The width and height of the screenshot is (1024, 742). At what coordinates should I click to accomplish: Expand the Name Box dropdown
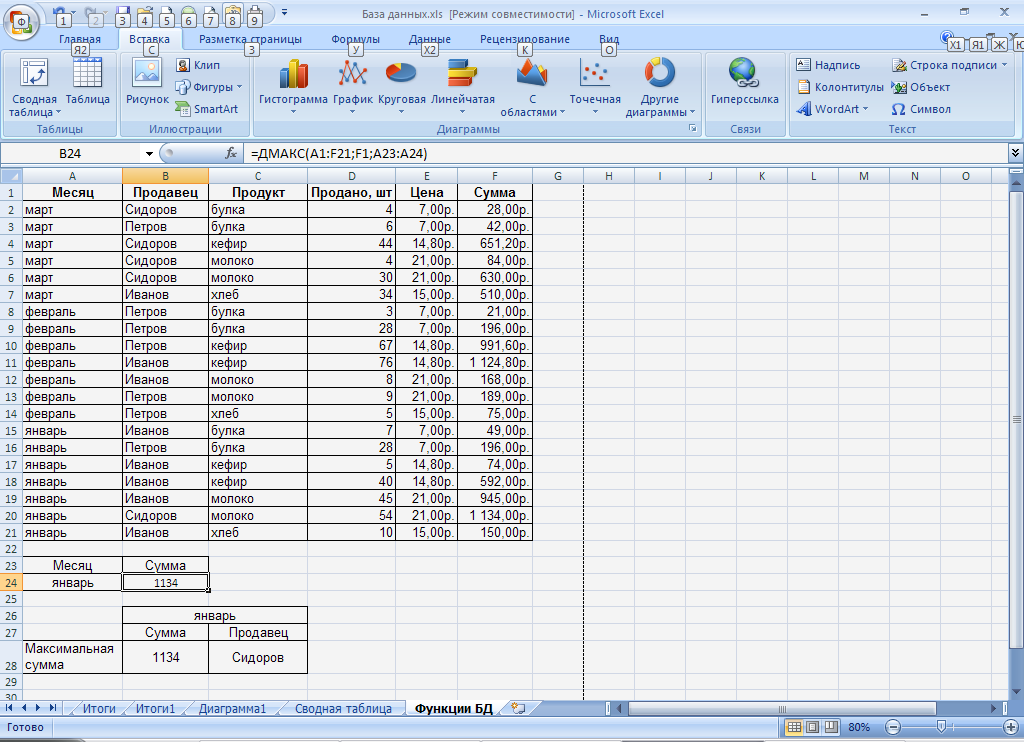coord(149,153)
